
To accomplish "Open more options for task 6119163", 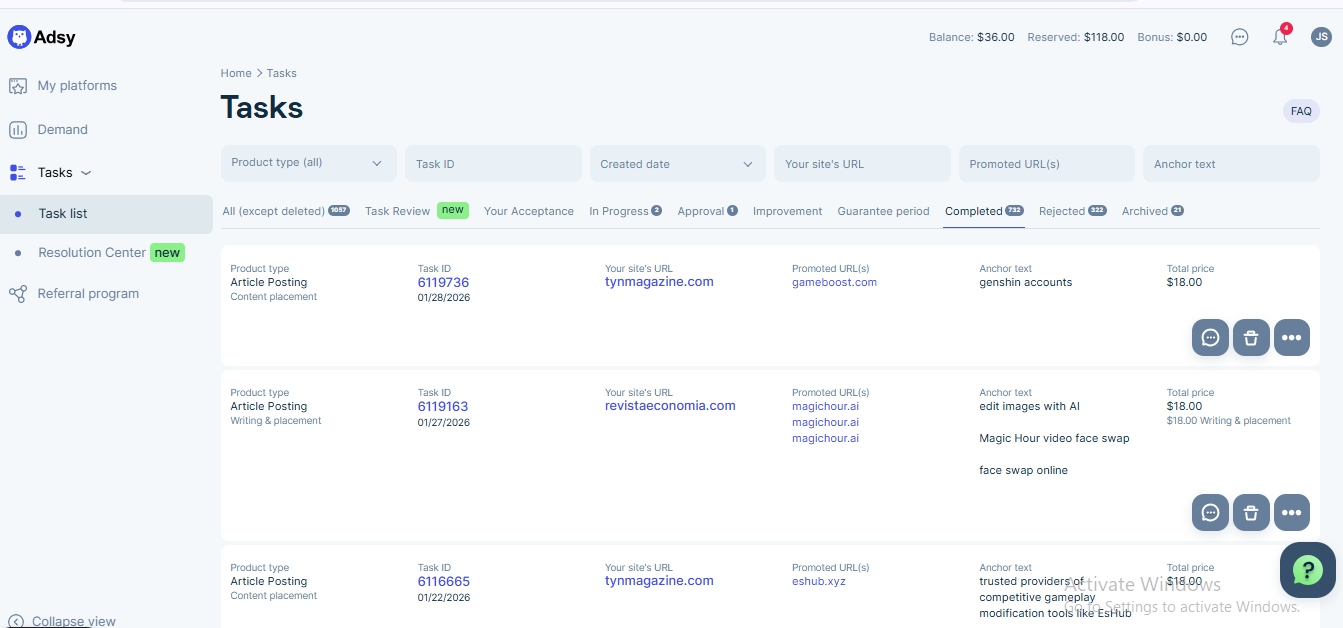I will [x=1291, y=513].
